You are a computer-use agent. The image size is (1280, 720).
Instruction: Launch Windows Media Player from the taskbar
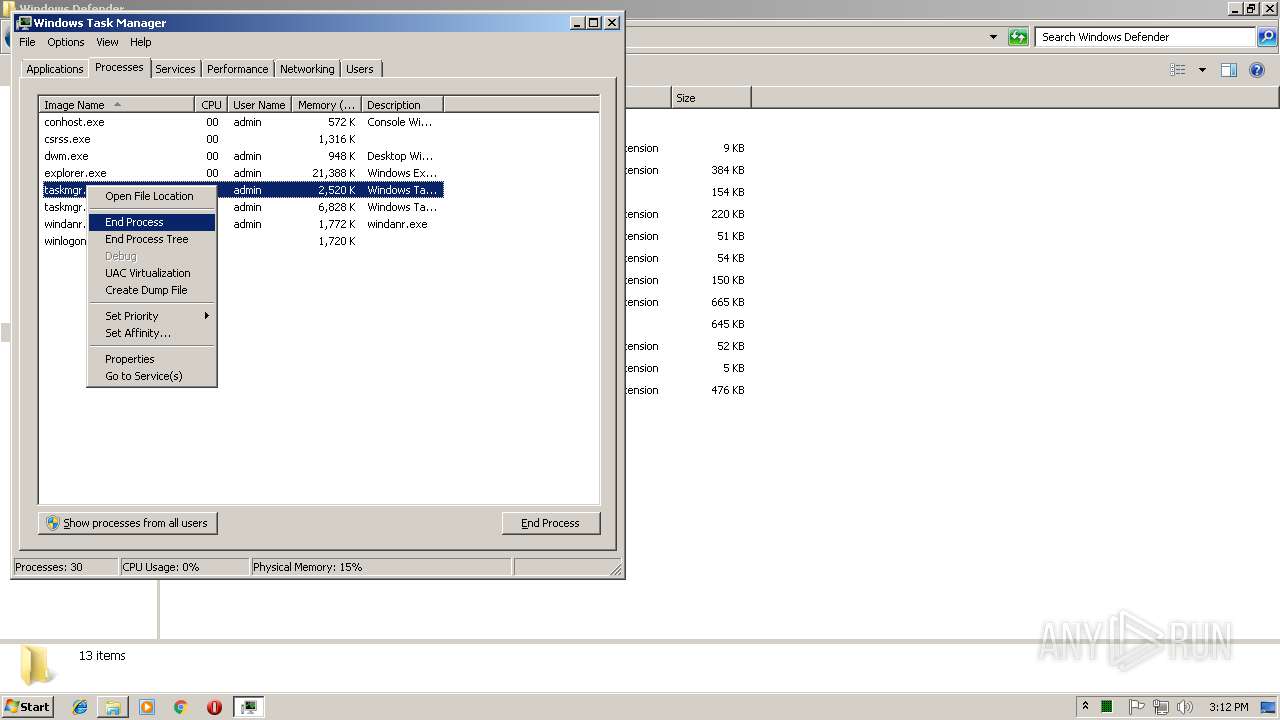point(147,707)
